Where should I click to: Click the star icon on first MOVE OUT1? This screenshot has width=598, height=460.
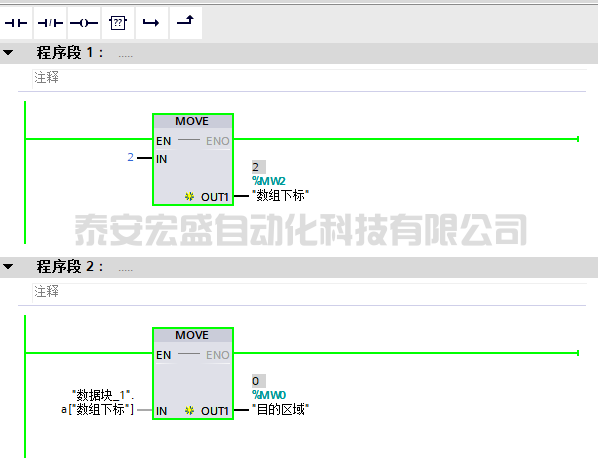coord(189,196)
